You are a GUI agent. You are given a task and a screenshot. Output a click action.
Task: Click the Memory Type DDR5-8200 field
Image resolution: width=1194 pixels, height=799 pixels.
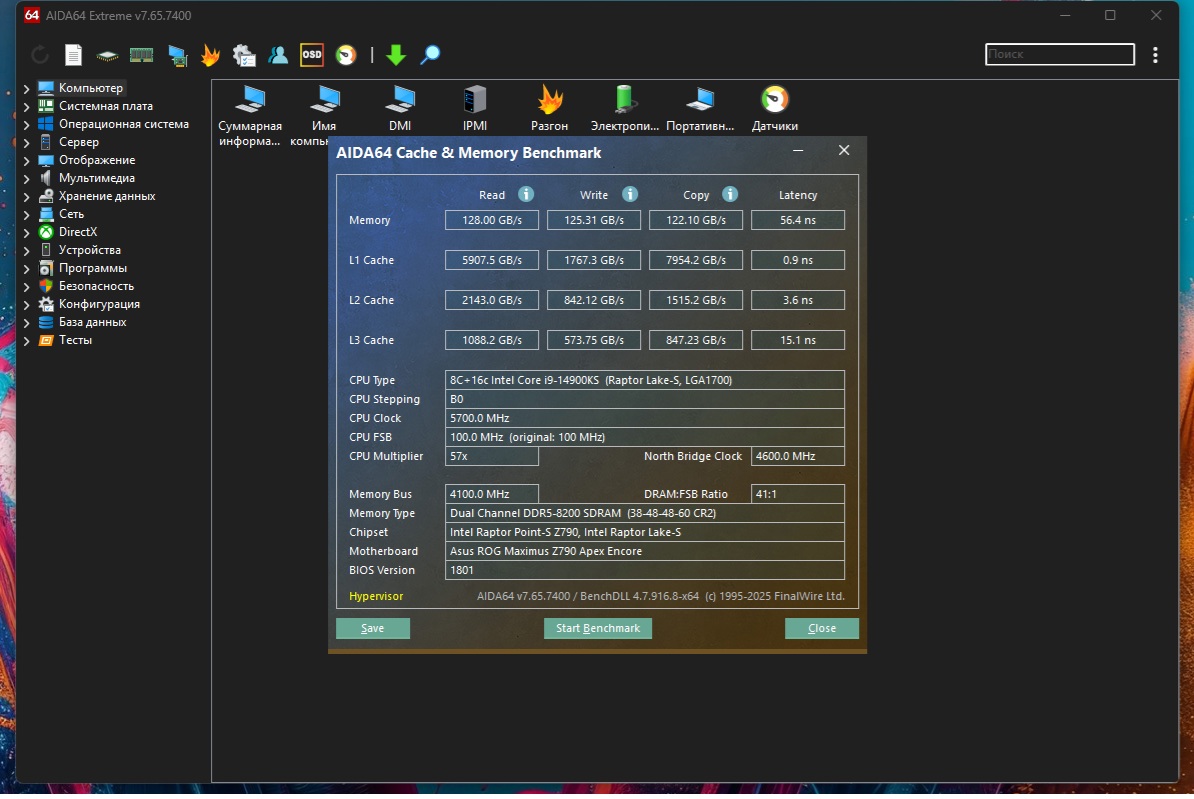click(645, 513)
